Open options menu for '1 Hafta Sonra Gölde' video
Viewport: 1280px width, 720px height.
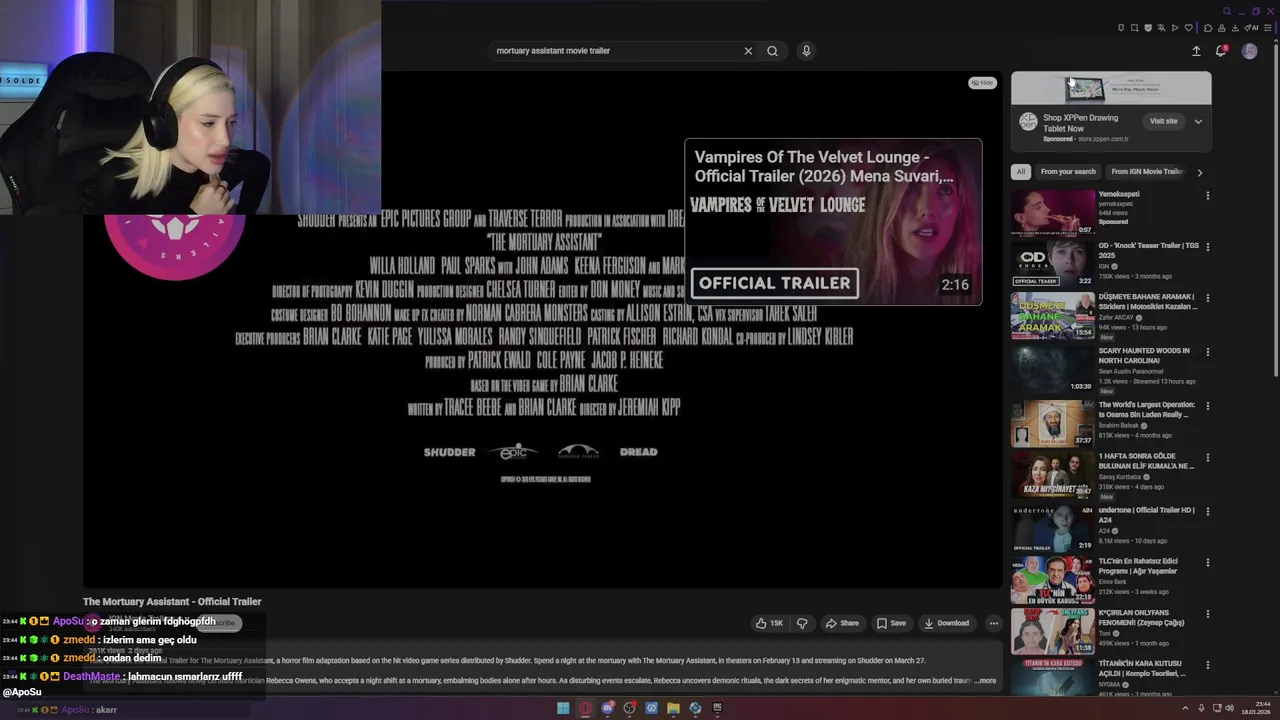1207,457
